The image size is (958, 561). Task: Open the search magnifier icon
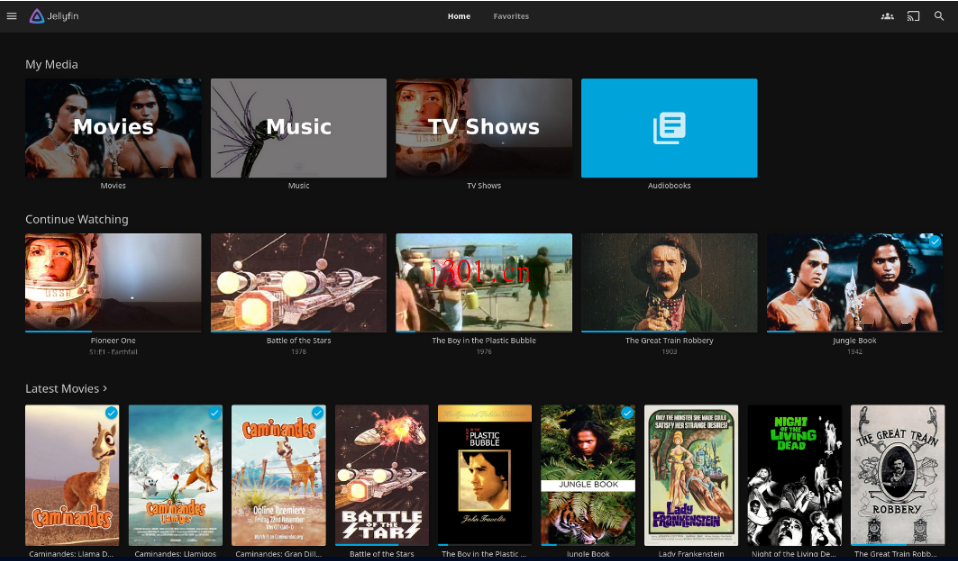(x=939, y=16)
